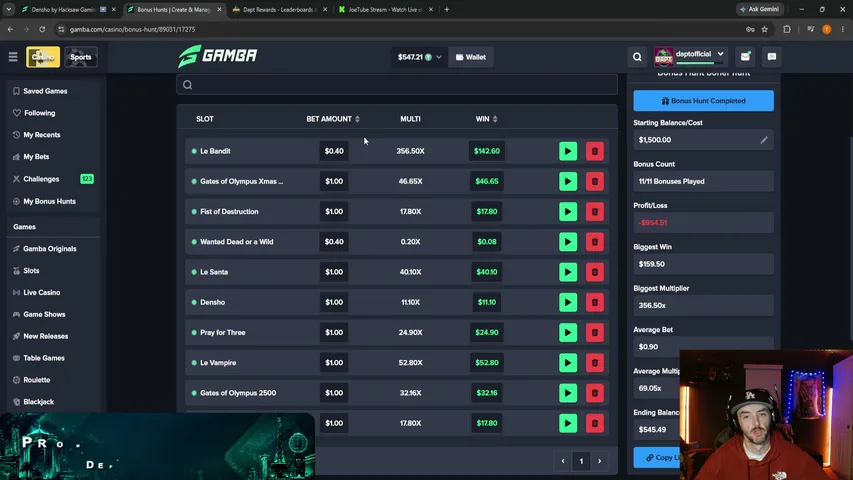Open a new browser tab
This screenshot has height=480, width=853.
point(447,9)
